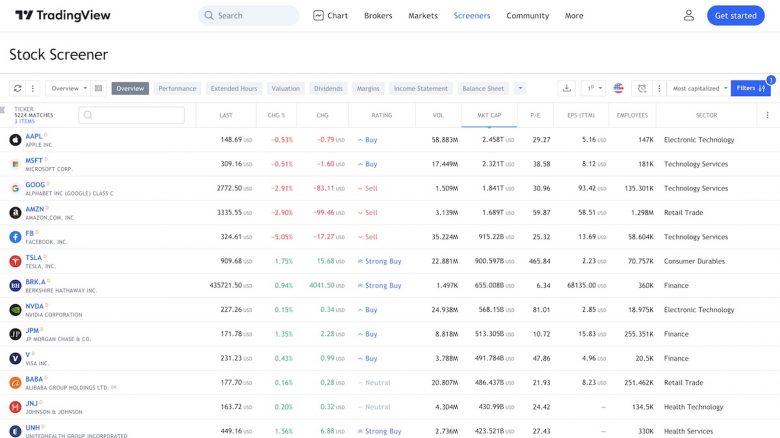Viewport: 780px width, 438px height.
Task: Sort by the CHG % column header
Action: point(277,115)
